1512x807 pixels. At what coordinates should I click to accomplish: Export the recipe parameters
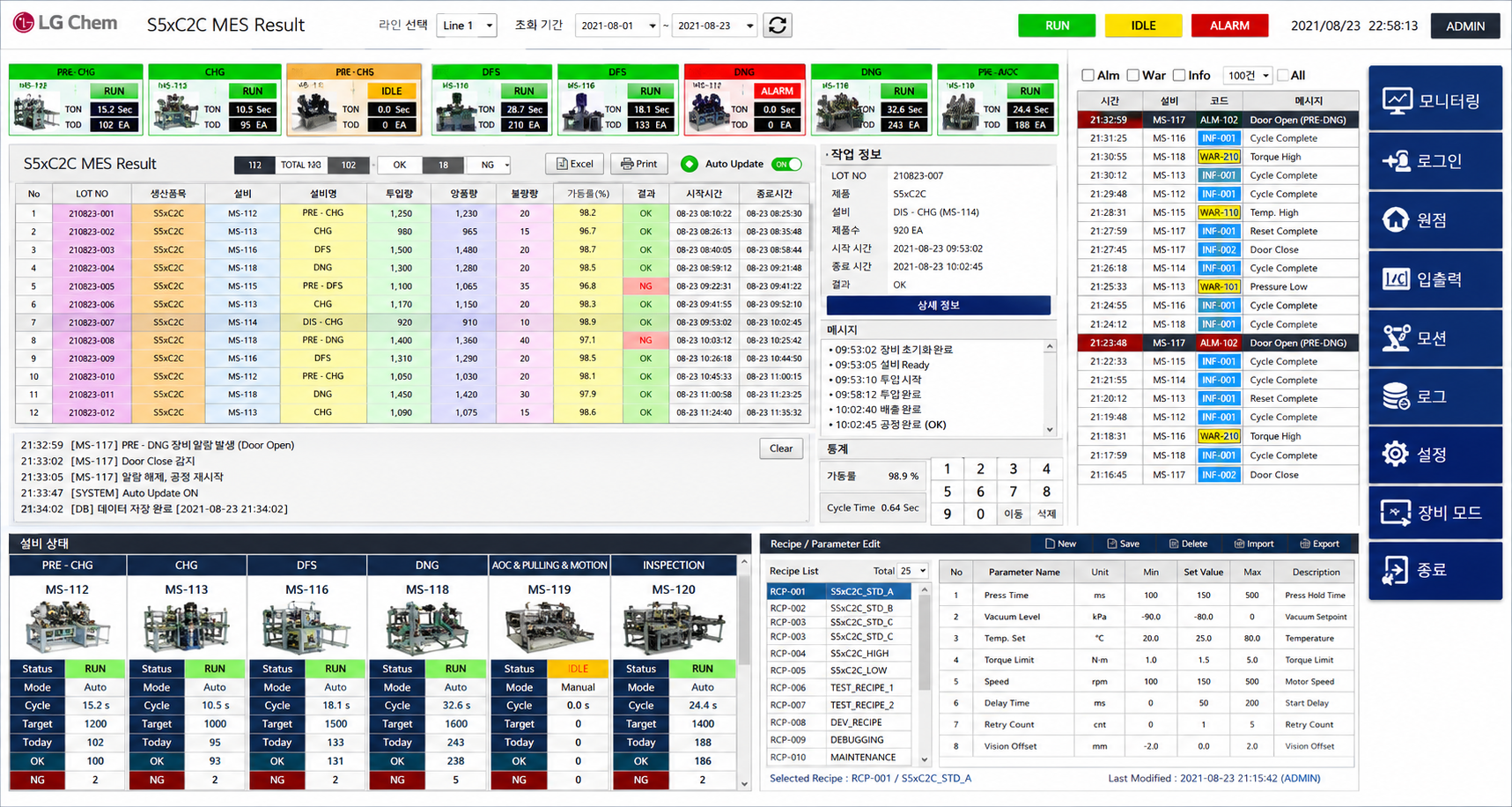coord(1319,544)
